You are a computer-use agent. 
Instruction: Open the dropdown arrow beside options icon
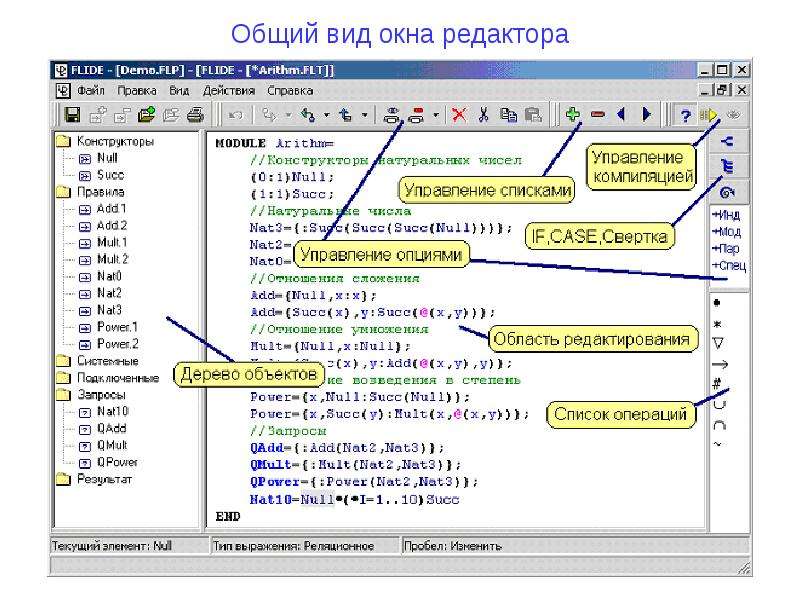(435, 115)
